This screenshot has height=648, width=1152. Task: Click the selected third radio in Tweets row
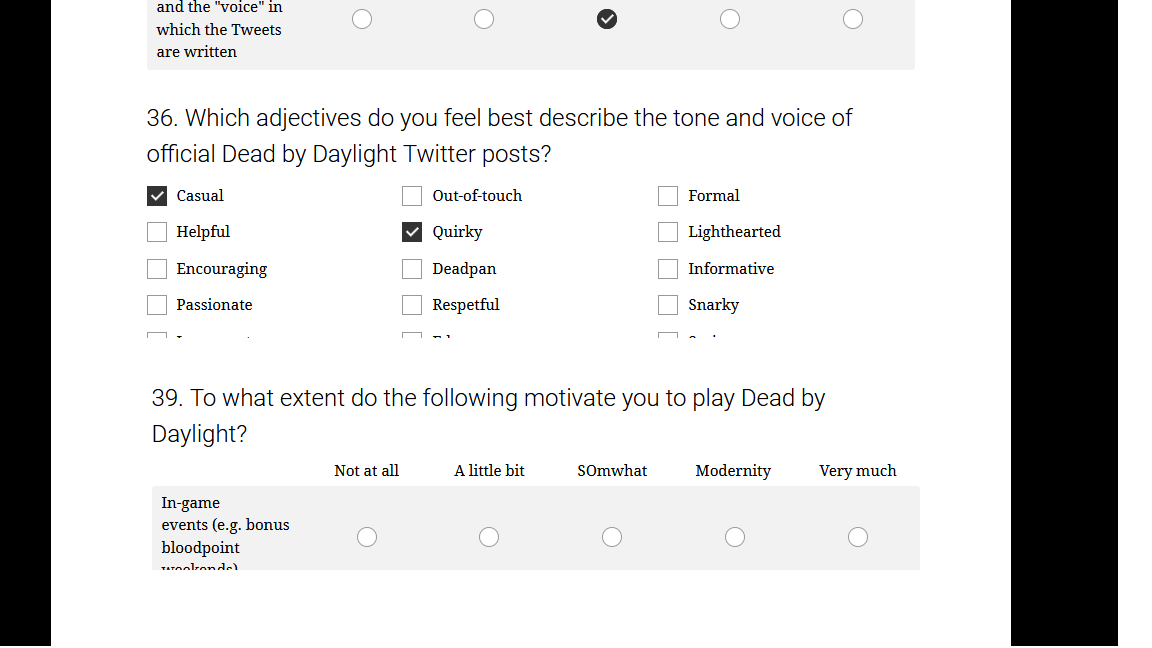click(x=607, y=19)
